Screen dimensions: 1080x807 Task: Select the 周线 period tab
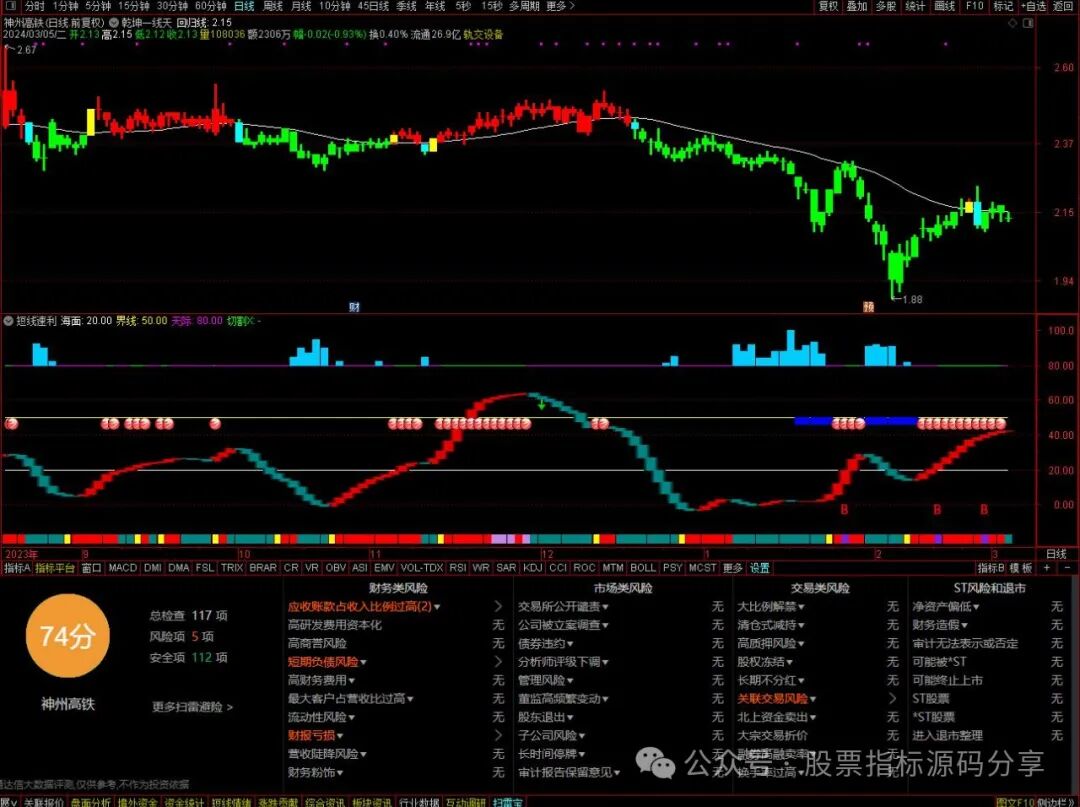[273, 6]
